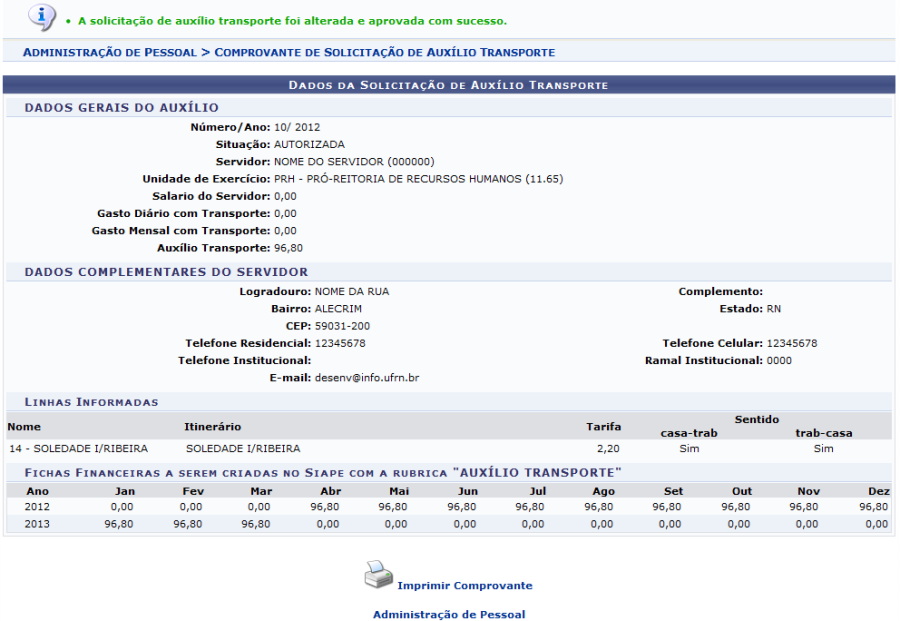Click the email desenv@info.ufrn.br
Screen dimensions: 900x621
366,377
